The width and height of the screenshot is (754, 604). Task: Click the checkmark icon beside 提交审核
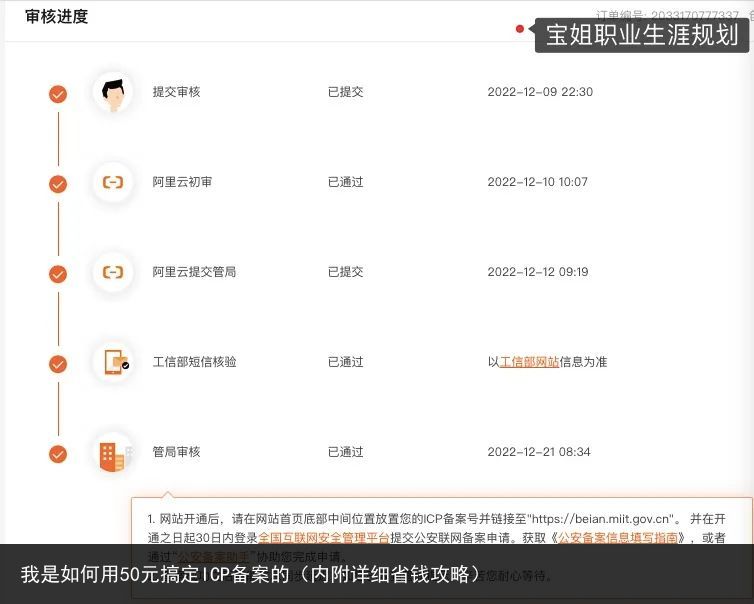click(x=58, y=94)
